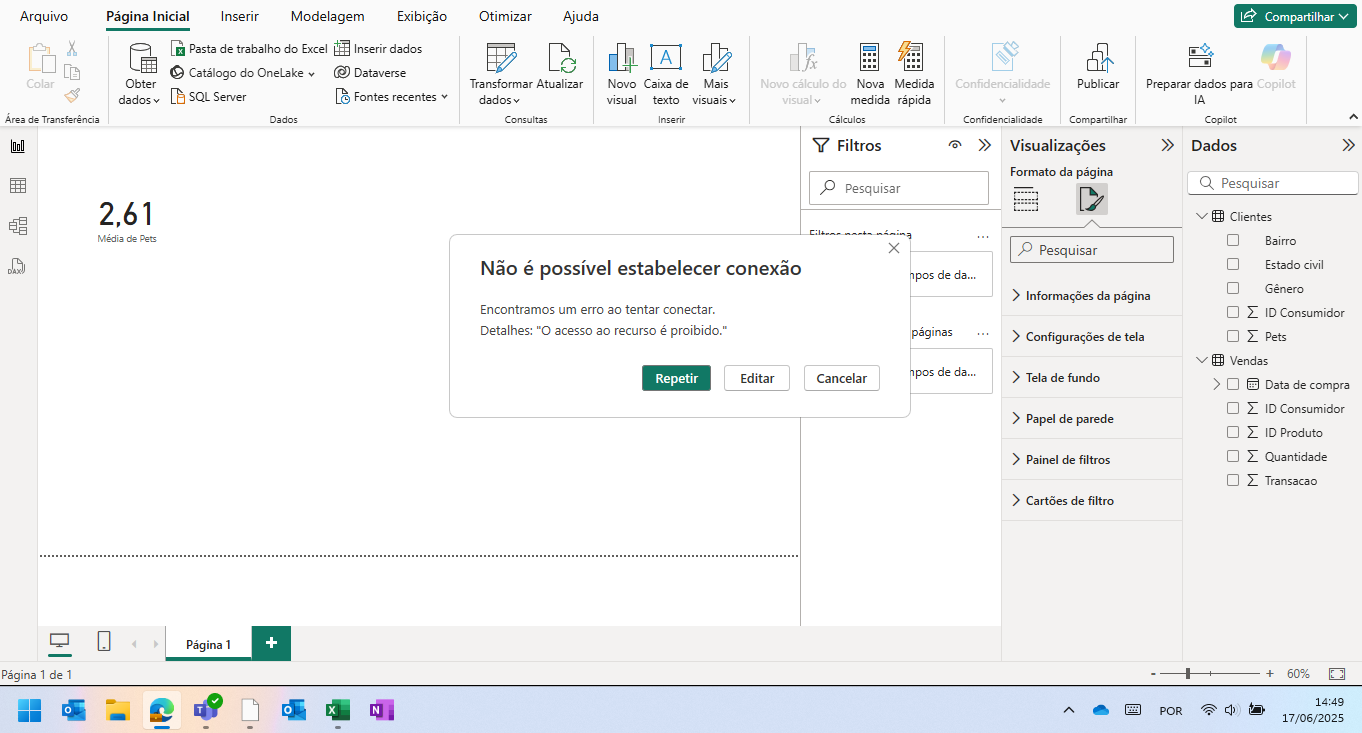Click the format page paintbrush icon
The height and width of the screenshot is (733, 1362).
1091,199
